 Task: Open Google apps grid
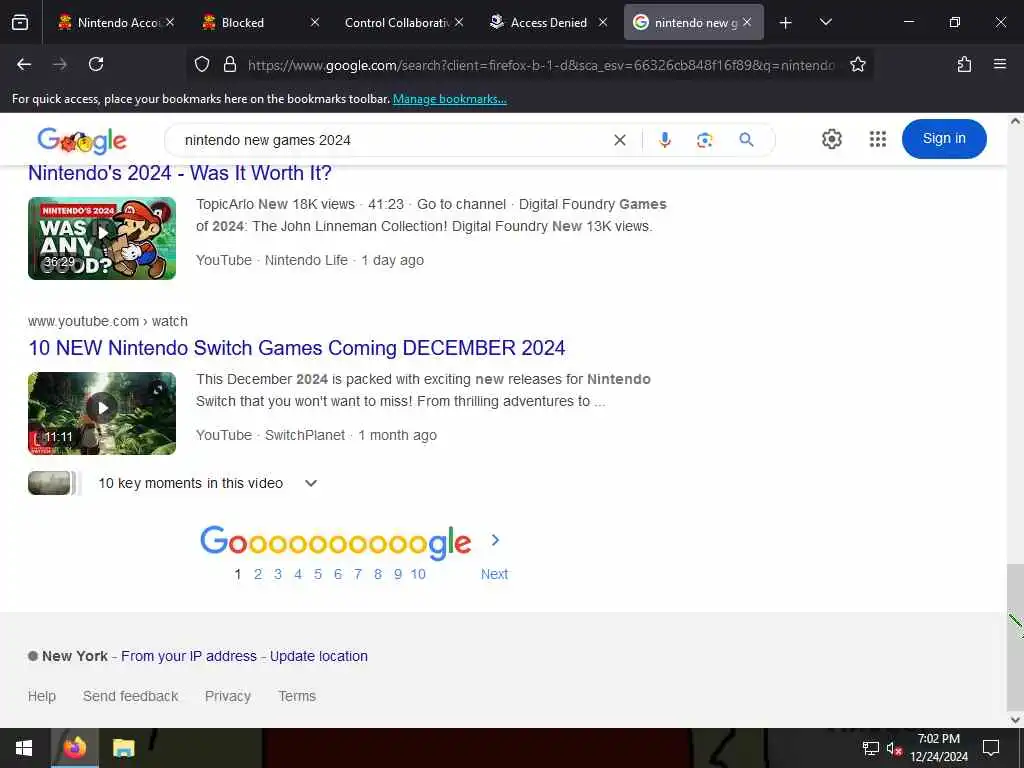point(878,139)
